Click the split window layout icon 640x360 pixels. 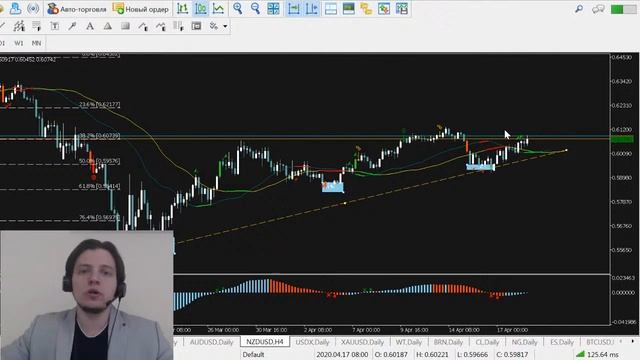click(x=331, y=9)
